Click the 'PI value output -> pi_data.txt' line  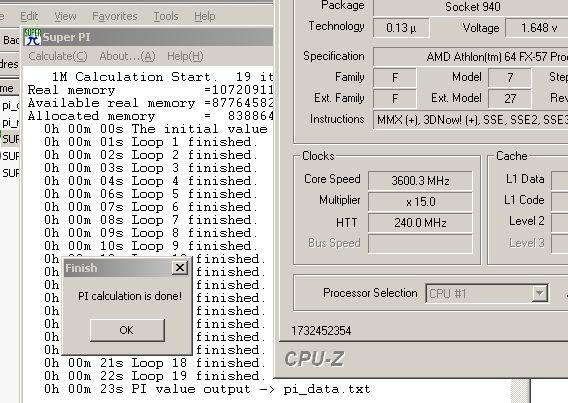pos(207,389)
